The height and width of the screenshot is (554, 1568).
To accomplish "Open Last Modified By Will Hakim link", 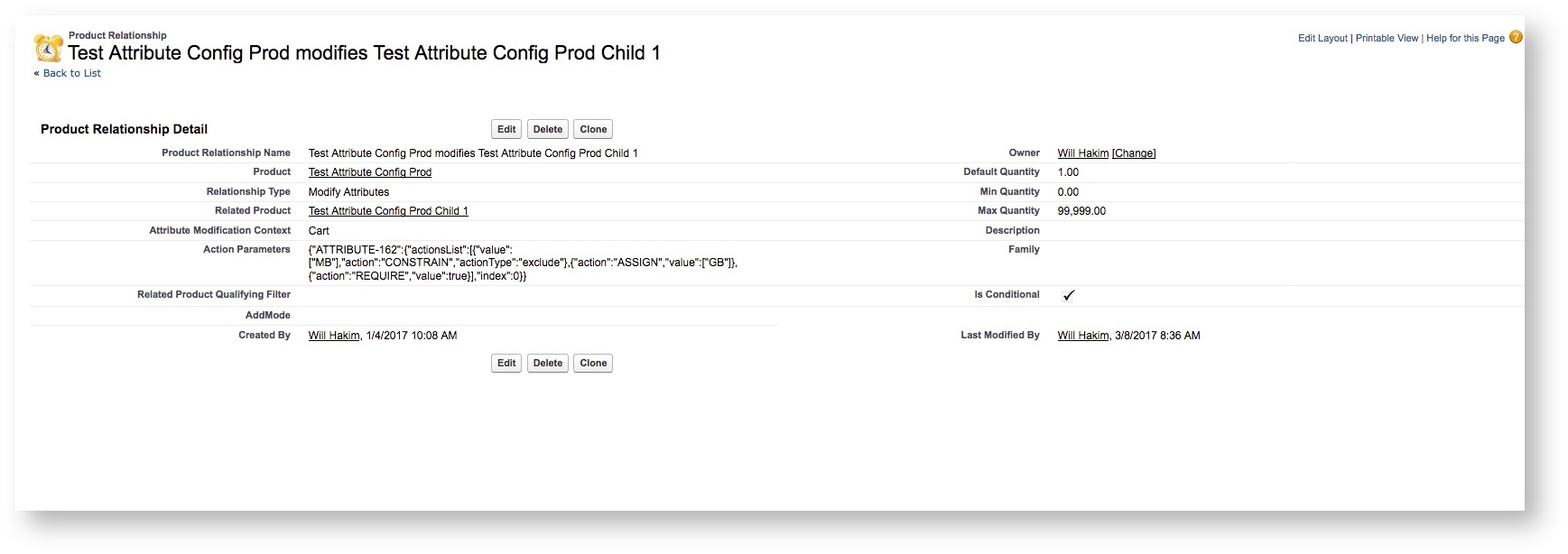I will 1083,336.
